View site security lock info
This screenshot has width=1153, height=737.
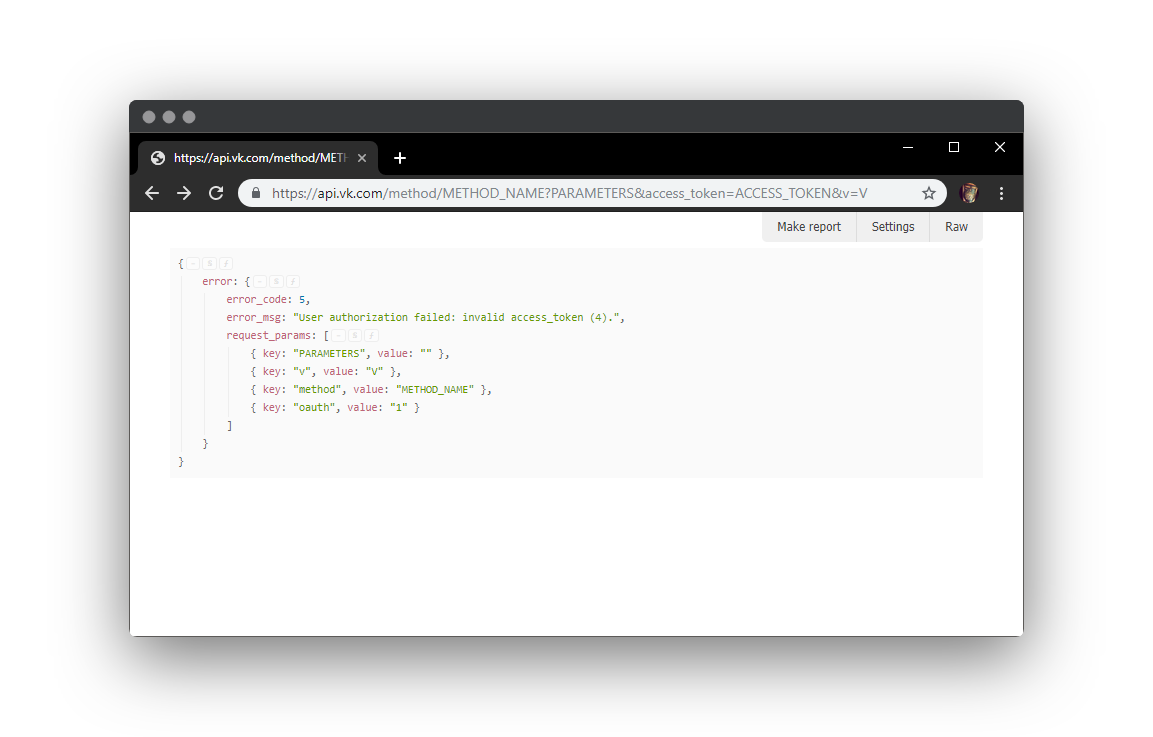coord(256,193)
